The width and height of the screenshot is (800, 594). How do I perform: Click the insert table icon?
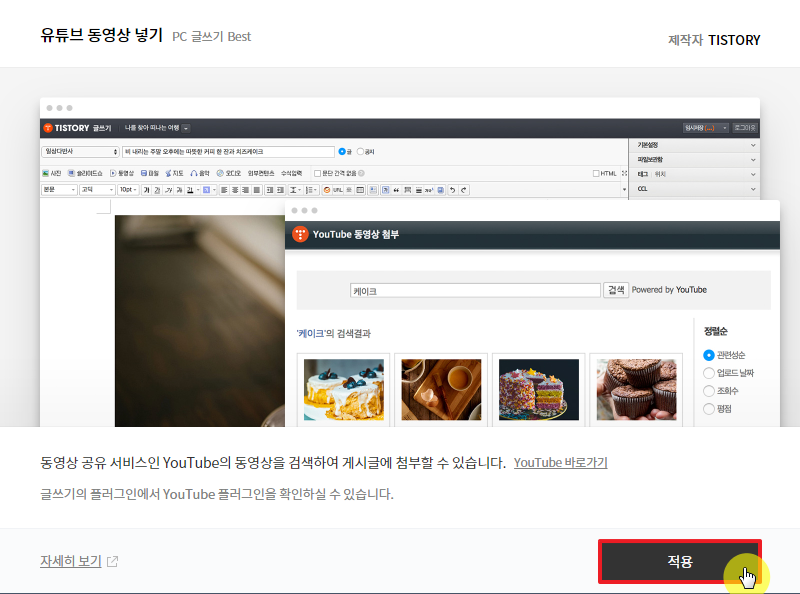[x=360, y=190]
